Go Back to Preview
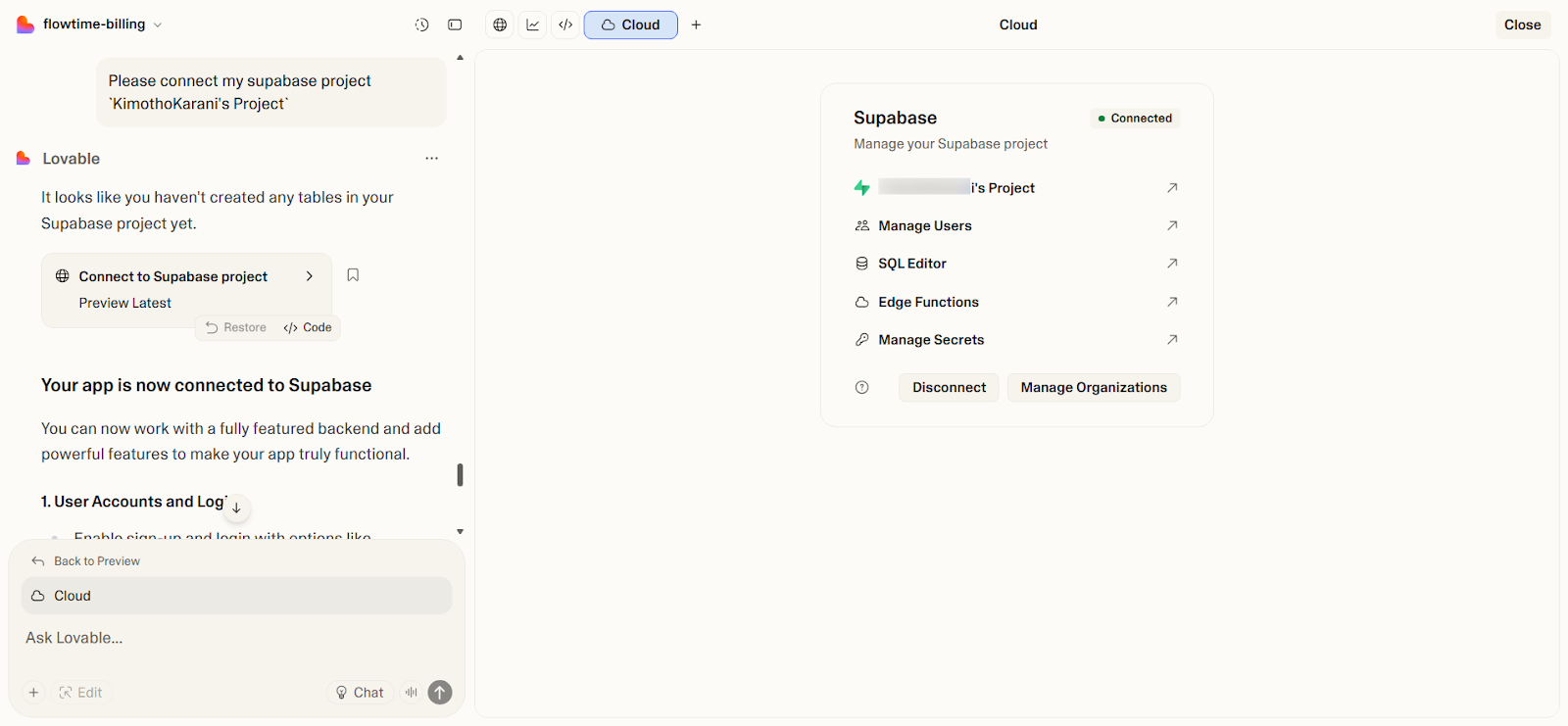1568x726 pixels. click(x=85, y=561)
